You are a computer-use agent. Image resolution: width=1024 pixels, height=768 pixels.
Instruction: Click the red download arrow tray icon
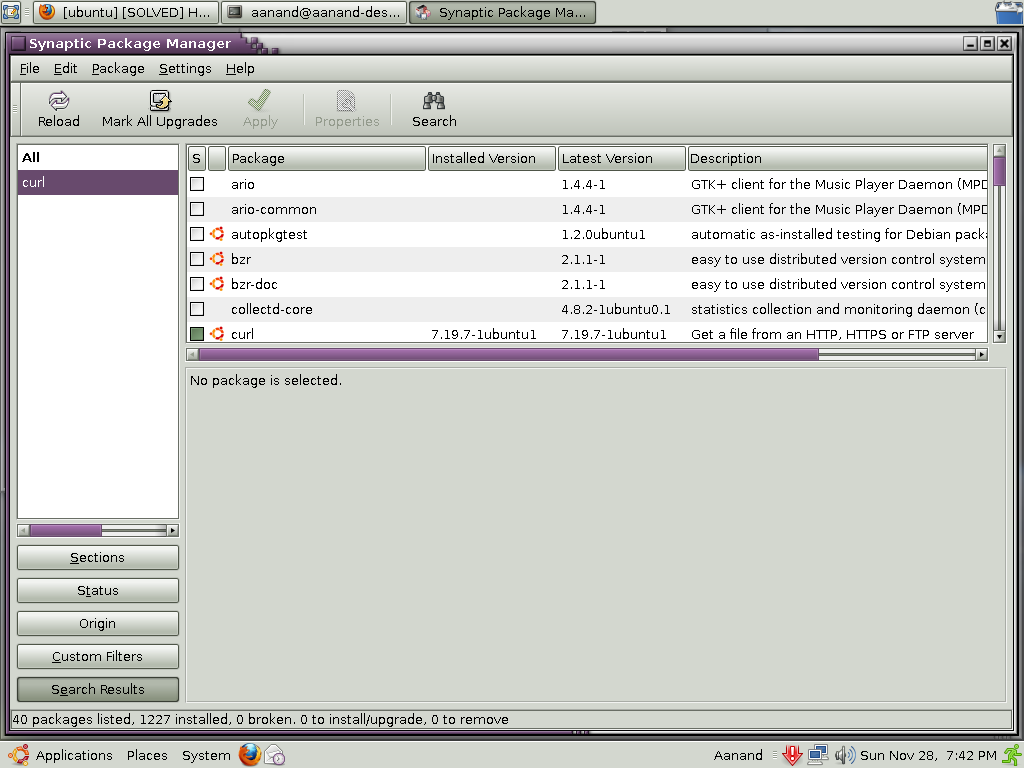pos(792,755)
